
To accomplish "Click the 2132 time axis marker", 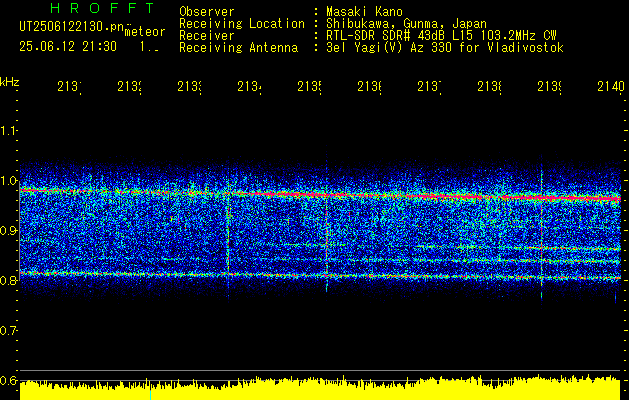I will (129, 86).
